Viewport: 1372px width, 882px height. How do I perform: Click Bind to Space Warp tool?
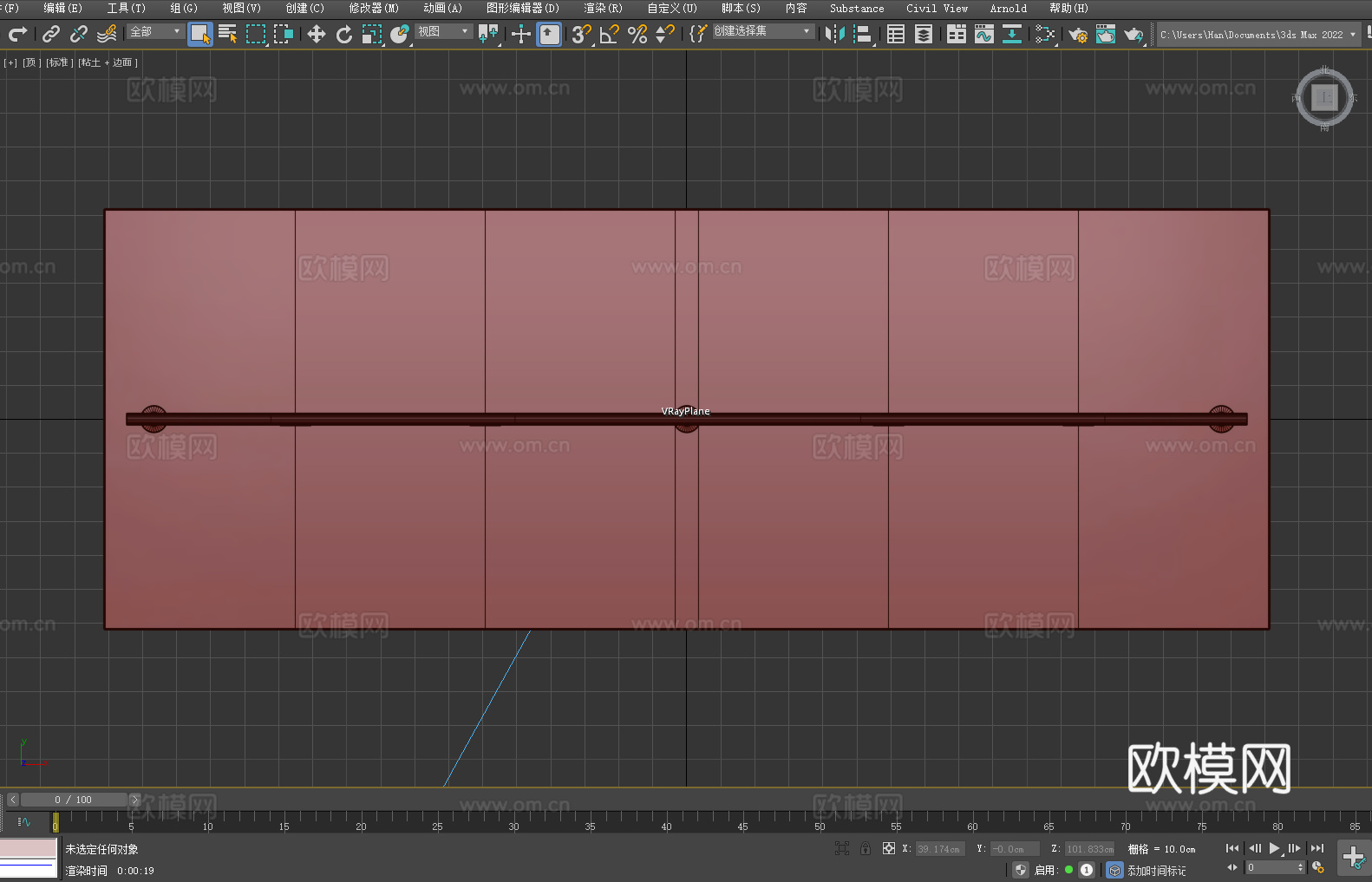(107, 34)
